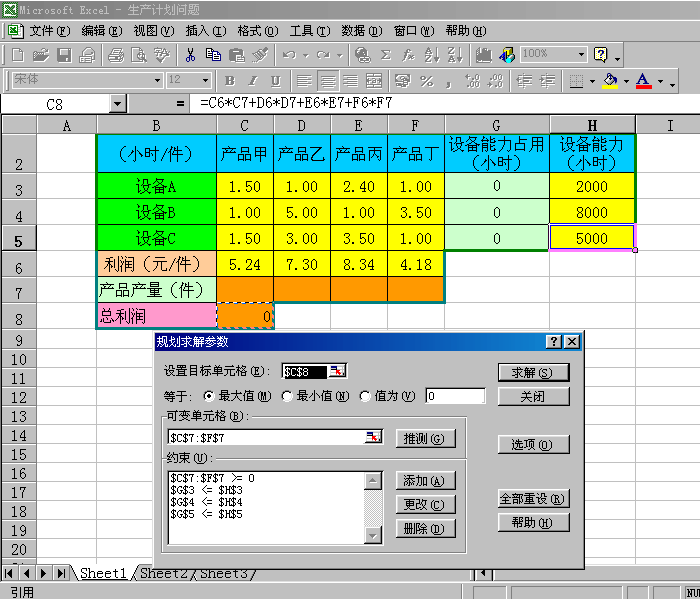The height and width of the screenshot is (599, 700).
Task: Click the Sort Descending icon
Action: [x=454, y=55]
